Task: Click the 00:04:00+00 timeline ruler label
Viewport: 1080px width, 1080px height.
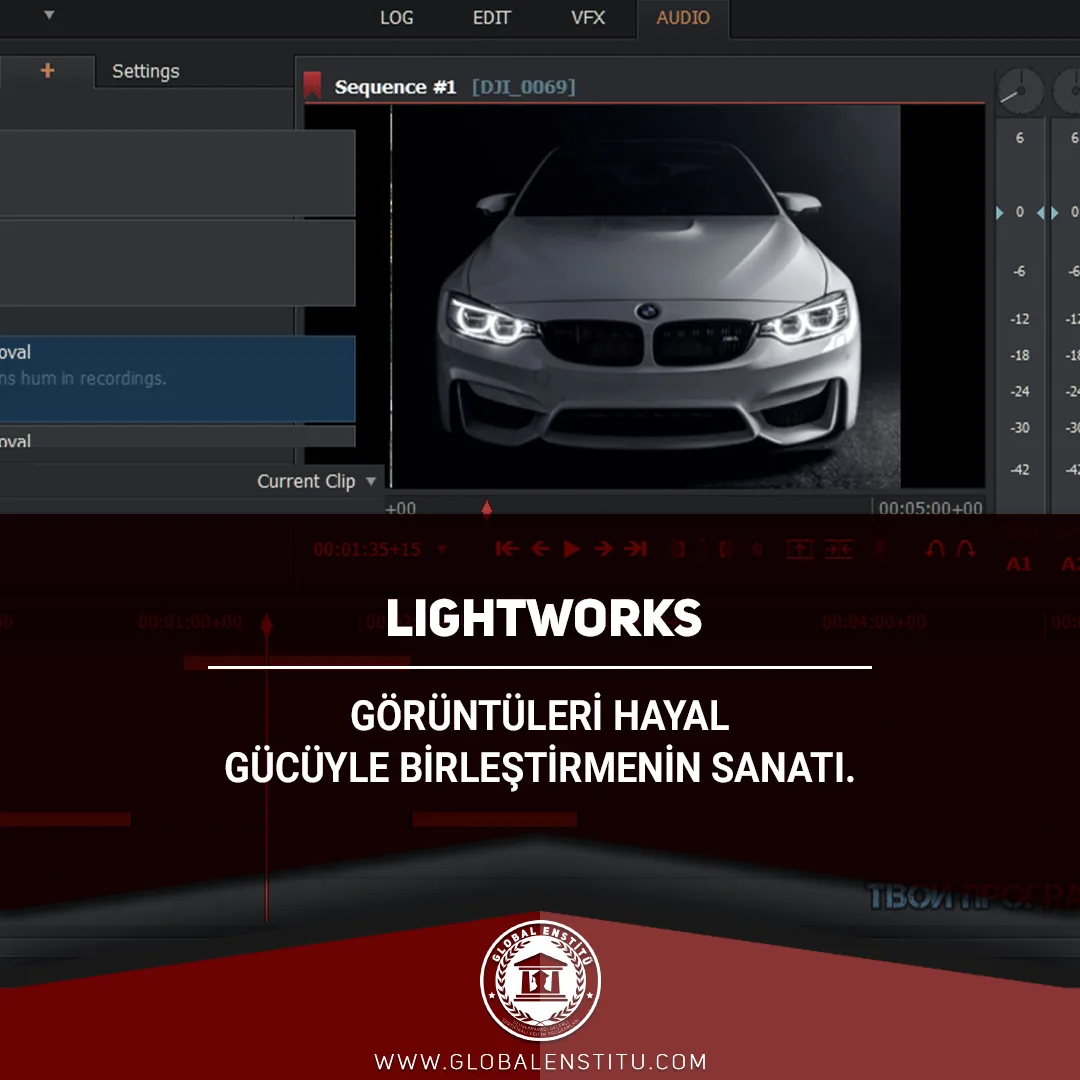Action: (874, 622)
